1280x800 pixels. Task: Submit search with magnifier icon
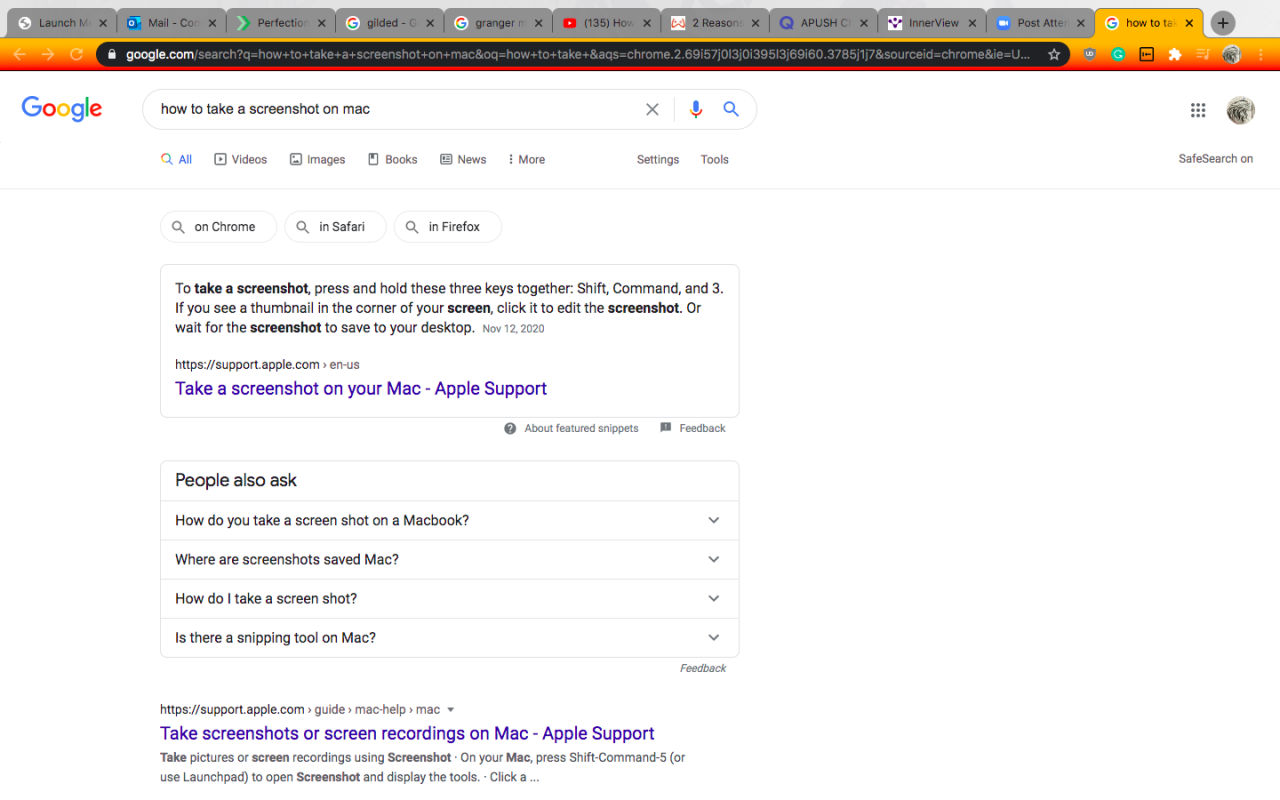pos(731,110)
